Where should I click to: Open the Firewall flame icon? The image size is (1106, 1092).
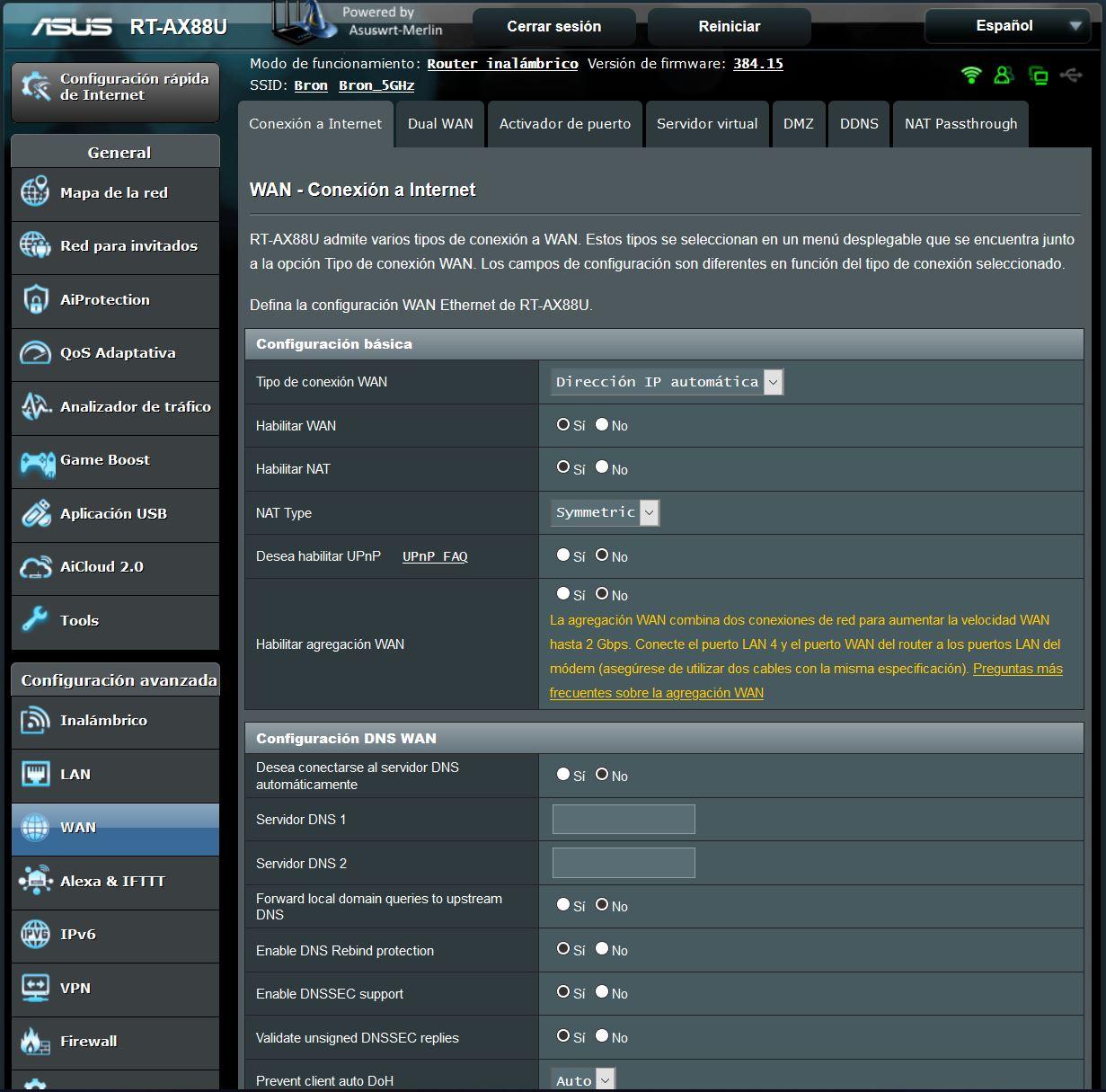click(35, 1041)
